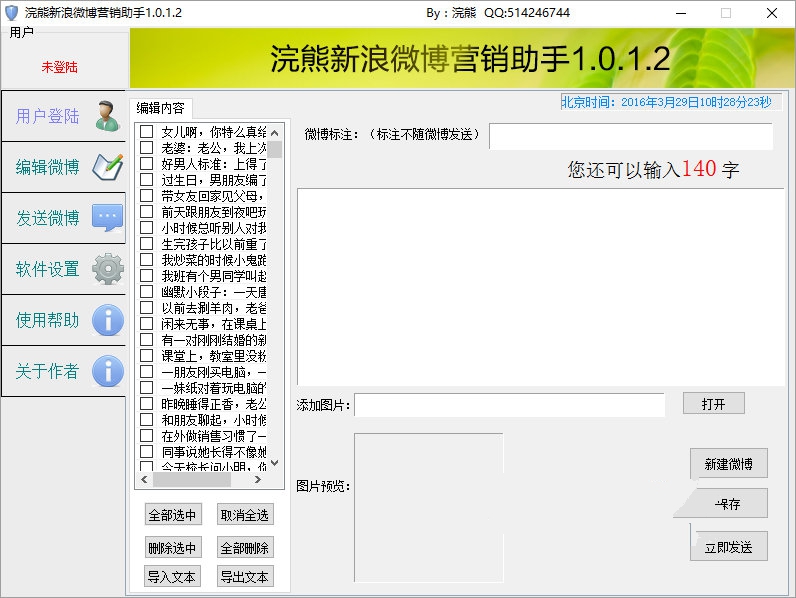Check the box for 同事说她长得不像 row
The width and height of the screenshot is (796, 598).
[147, 452]
